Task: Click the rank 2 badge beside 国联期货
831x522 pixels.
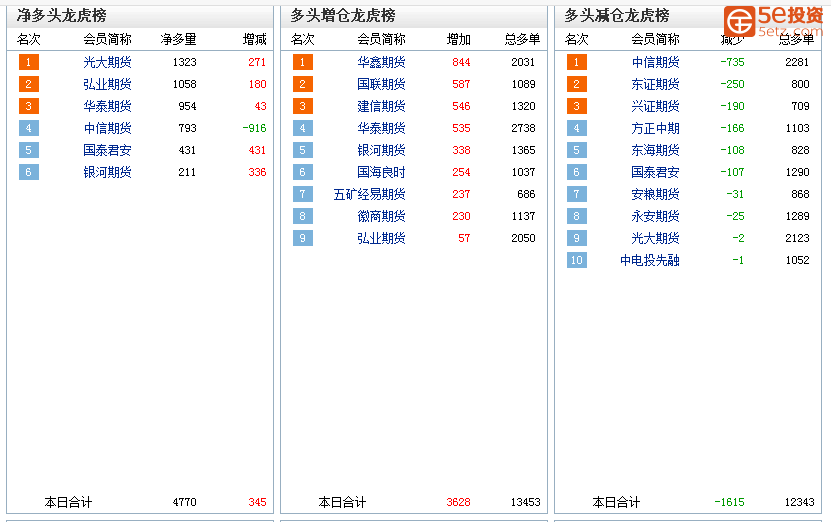Action: [303, 84]
